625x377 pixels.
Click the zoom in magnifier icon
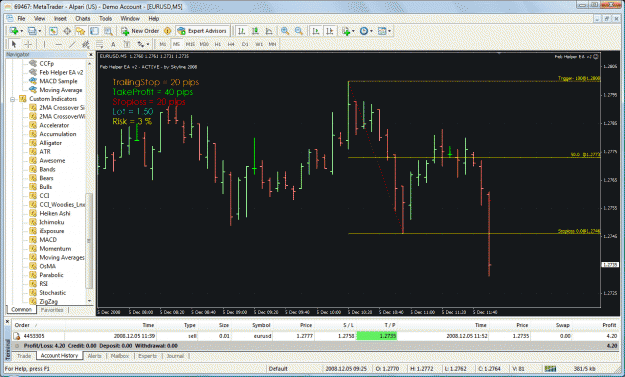pyautogui.click(x=285, y=31)
